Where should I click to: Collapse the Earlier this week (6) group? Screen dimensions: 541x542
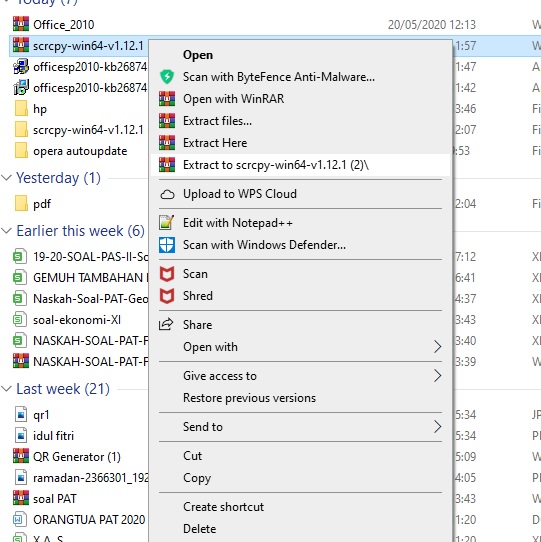point(6,231)
